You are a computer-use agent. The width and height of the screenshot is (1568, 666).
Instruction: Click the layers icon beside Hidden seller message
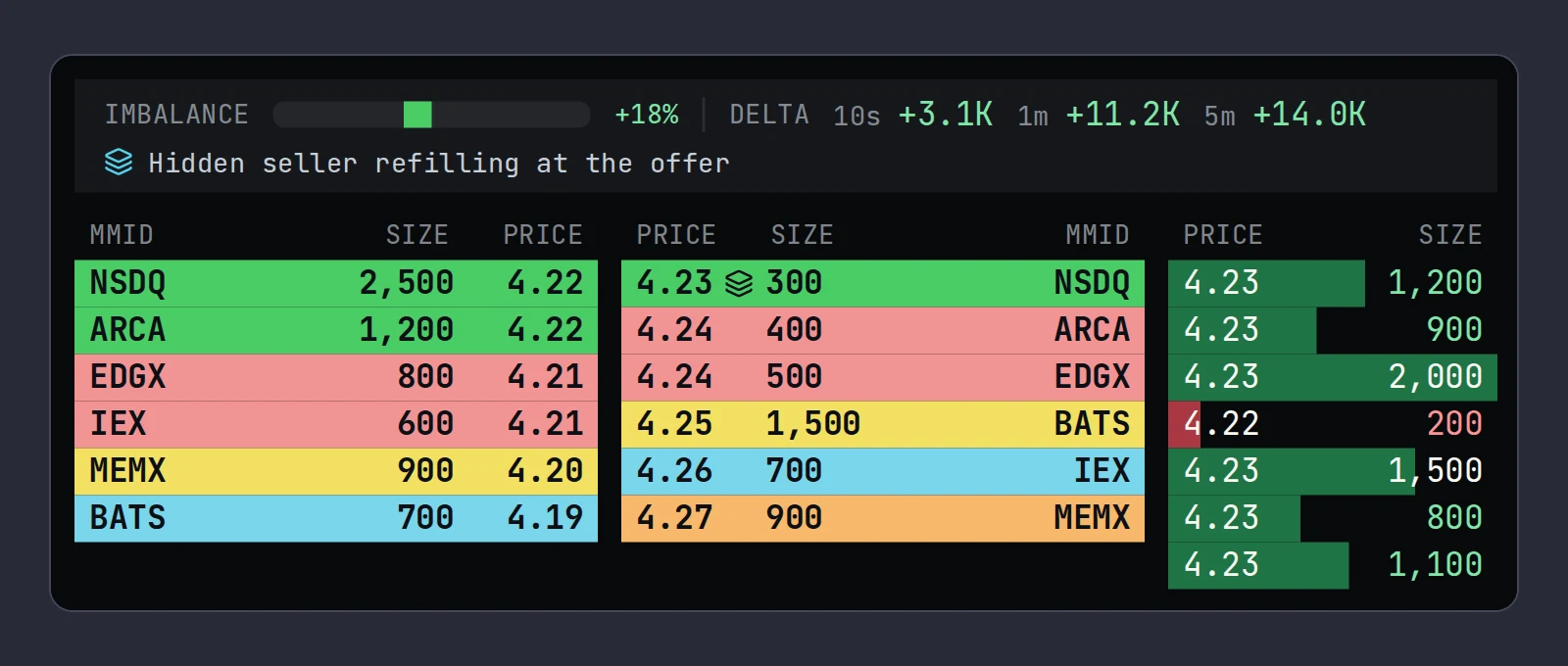tap(119, 163)
